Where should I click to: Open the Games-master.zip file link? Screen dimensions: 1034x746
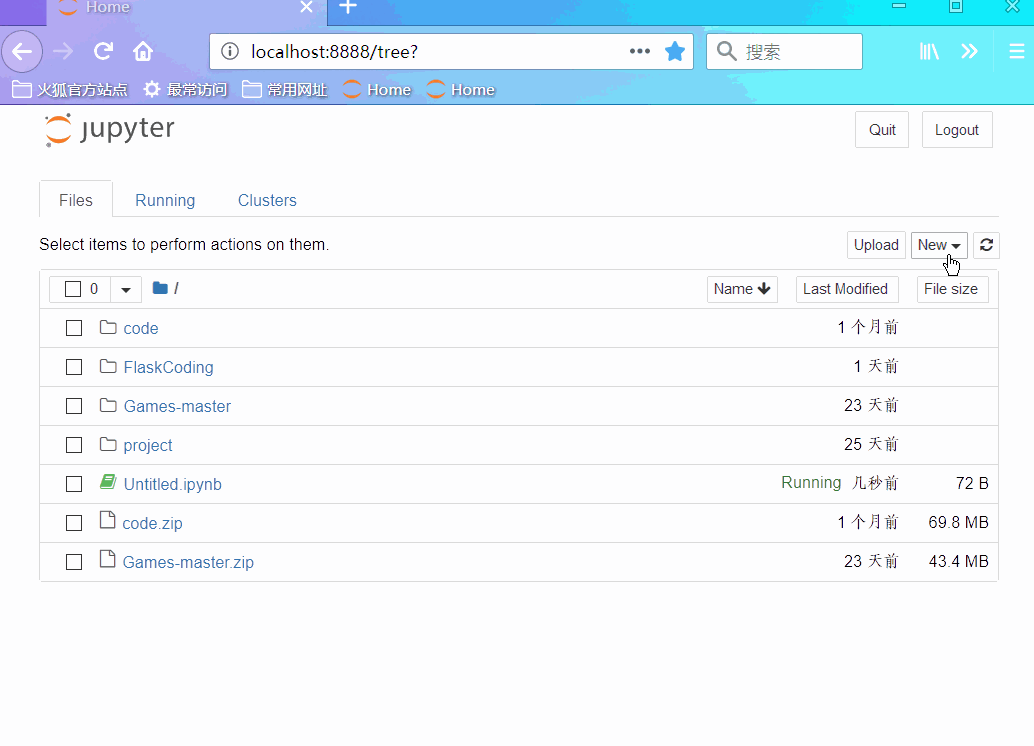(x=188, y=563)
